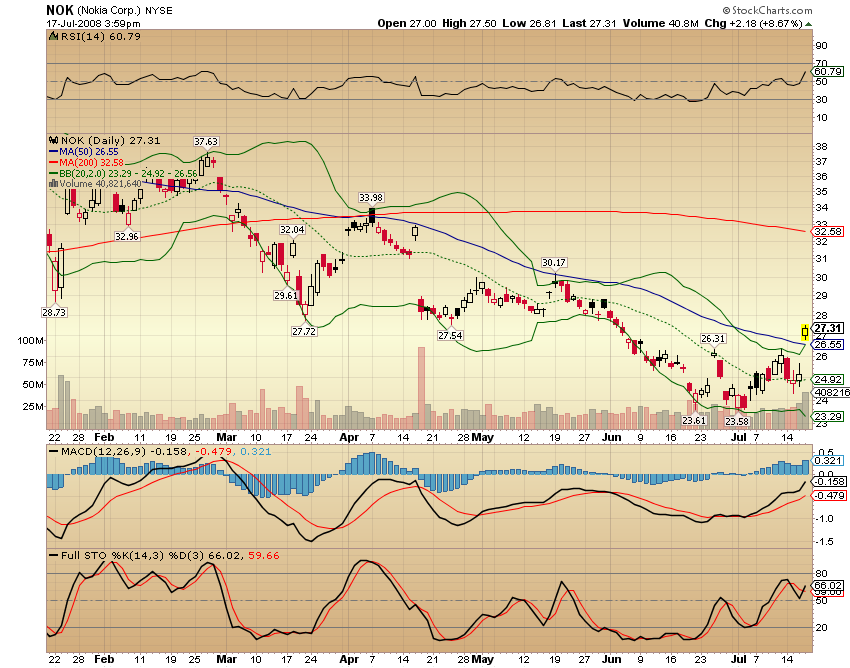Click the 30.17 high price annotation
The image size is (850, 668).
(x=553, y=262)
